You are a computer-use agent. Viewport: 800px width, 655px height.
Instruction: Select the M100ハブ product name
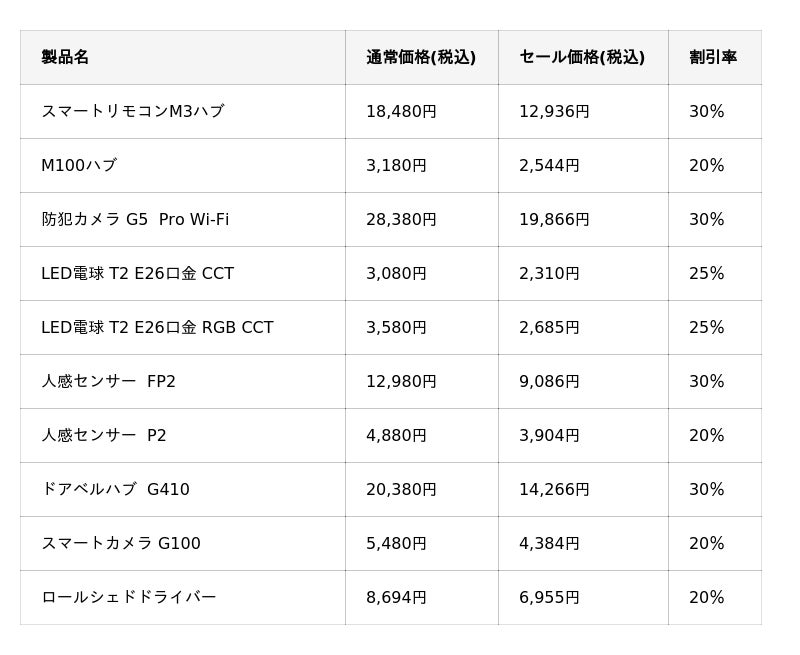(x=79, y=165)
